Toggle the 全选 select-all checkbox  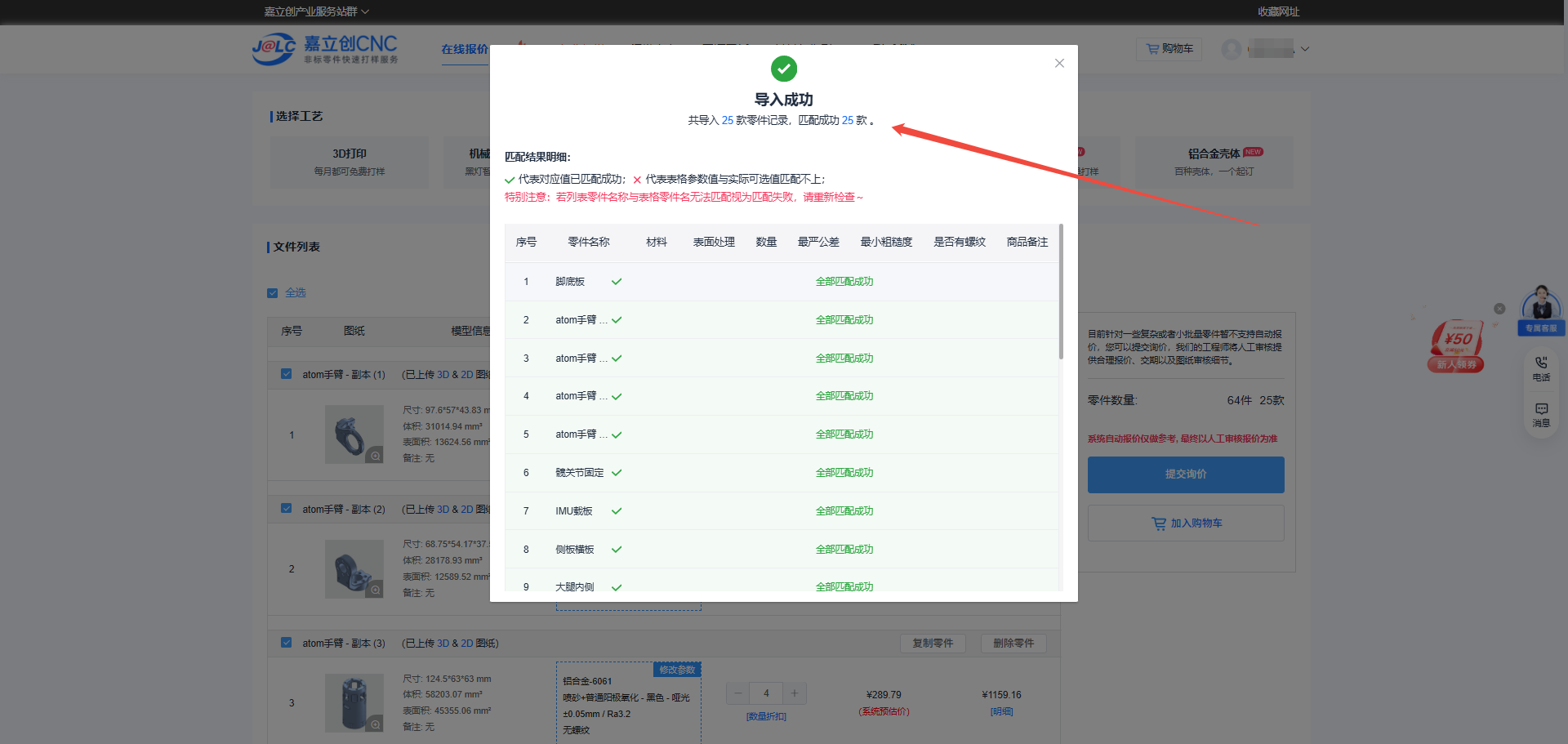(x=273, y=293)
